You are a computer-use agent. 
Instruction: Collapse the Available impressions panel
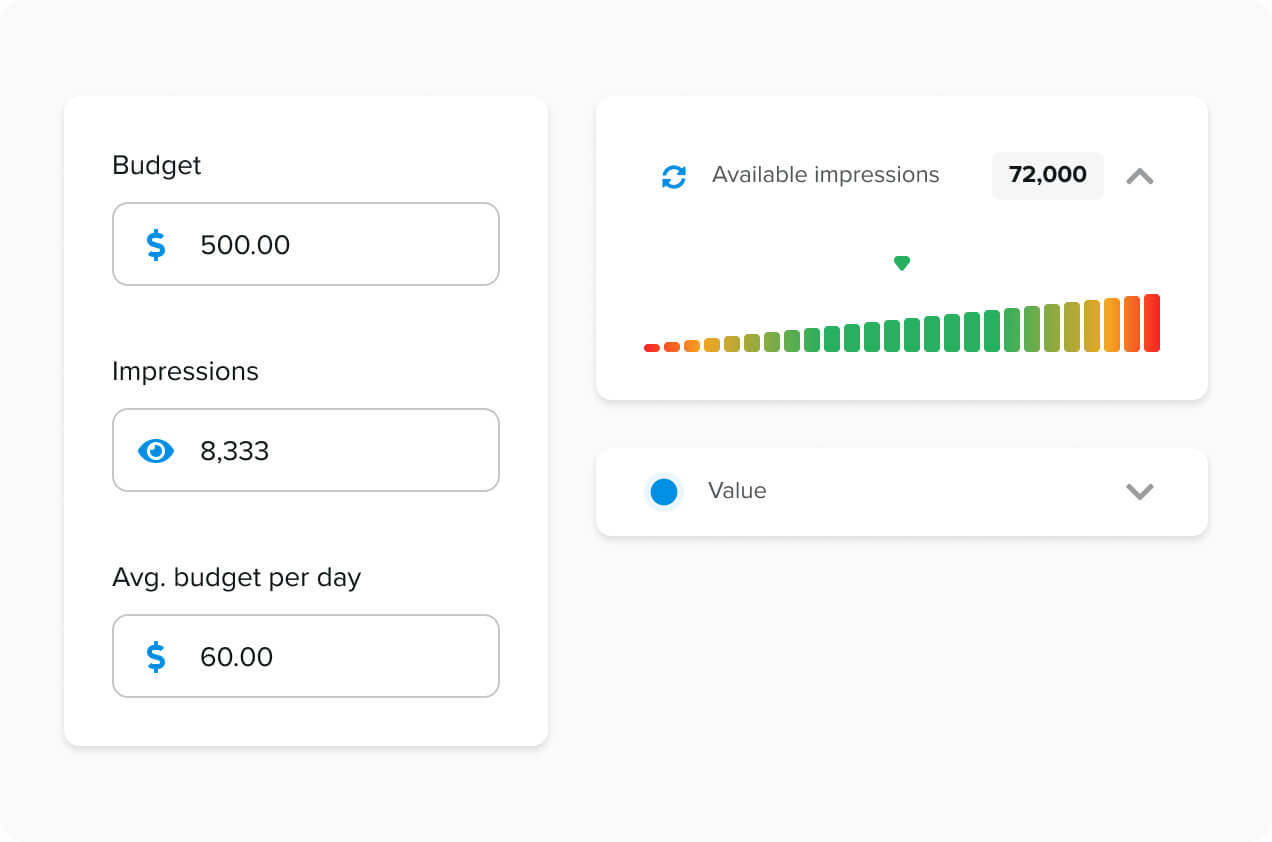click(x=1139, y=177)
